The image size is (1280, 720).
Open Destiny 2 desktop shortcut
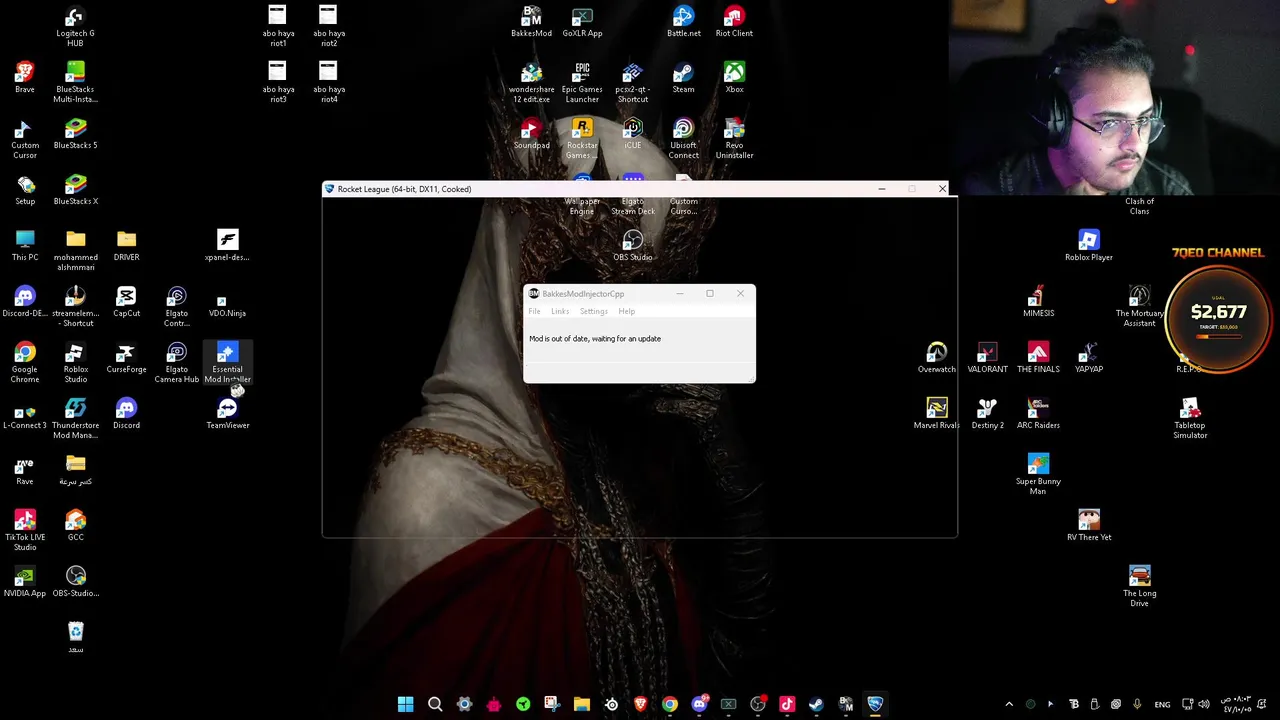(987, 414)
